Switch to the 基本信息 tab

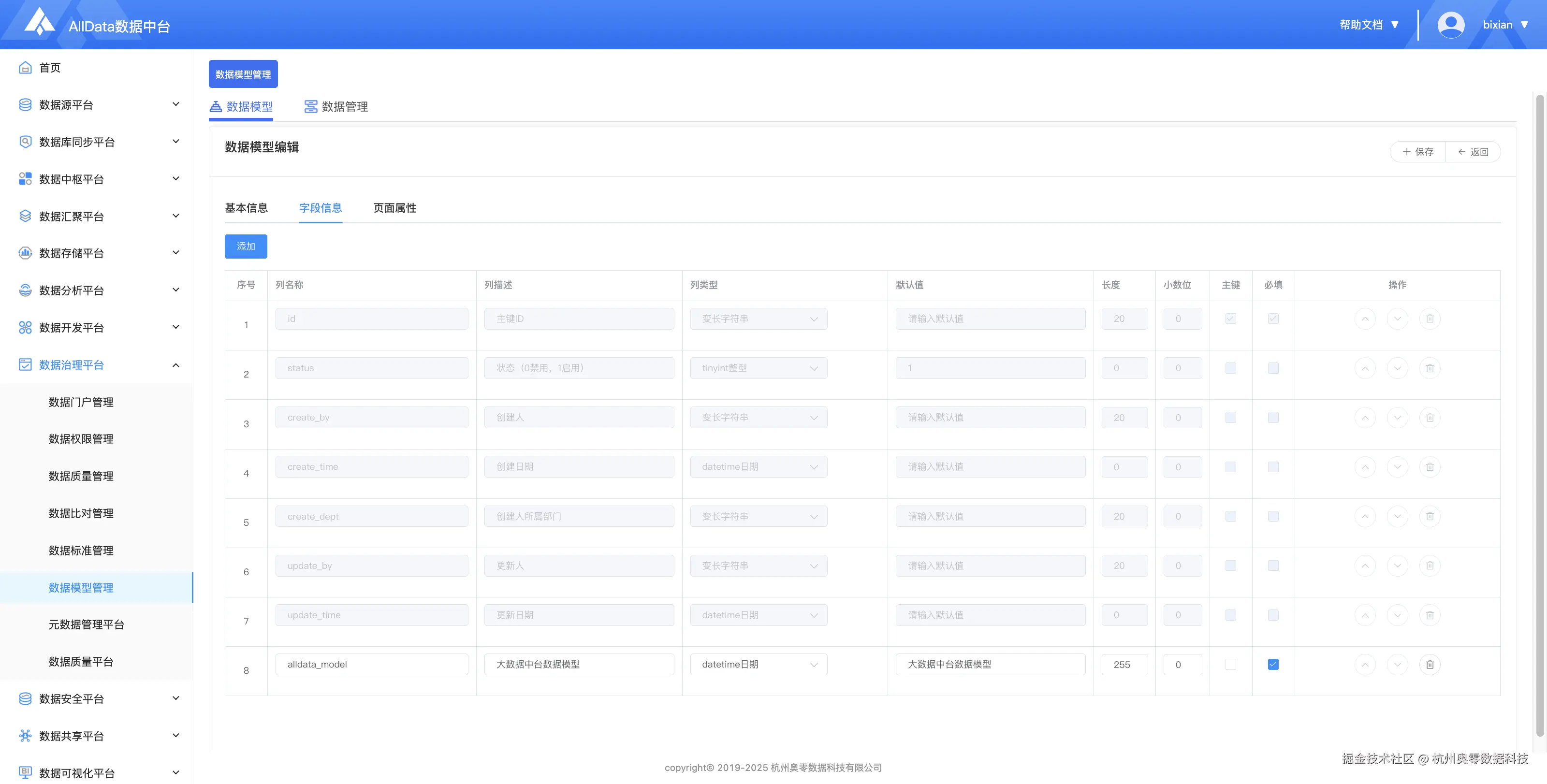click(x=246, y=208)
